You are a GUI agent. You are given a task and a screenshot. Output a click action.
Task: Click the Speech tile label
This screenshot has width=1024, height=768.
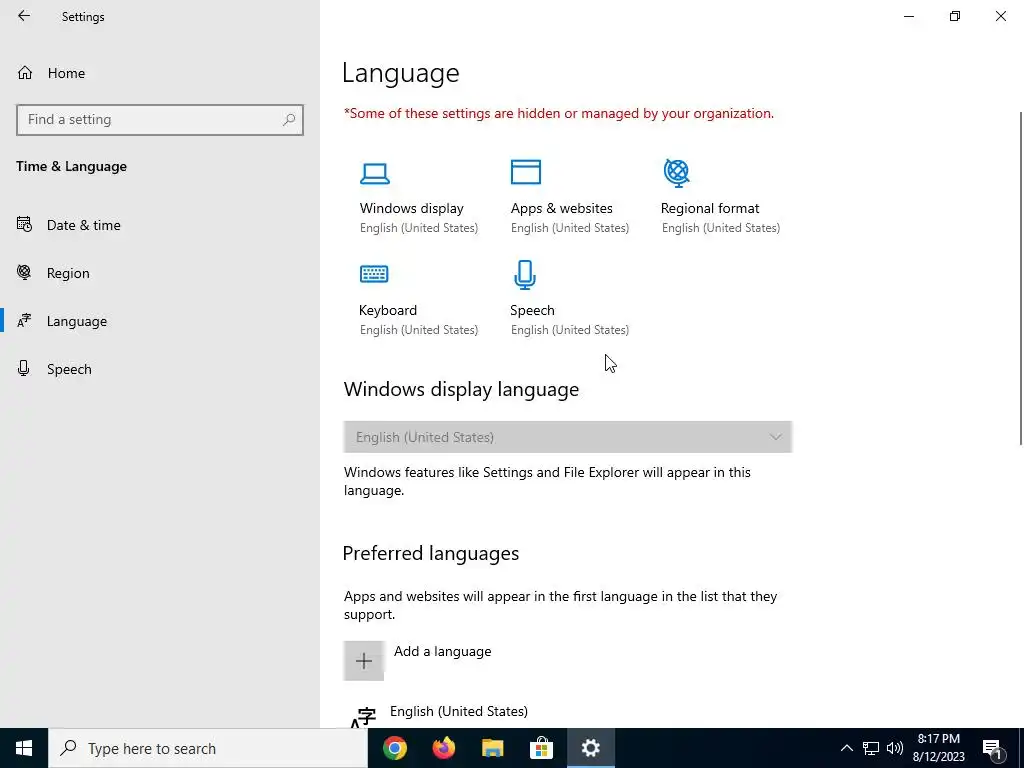[532, 310]
